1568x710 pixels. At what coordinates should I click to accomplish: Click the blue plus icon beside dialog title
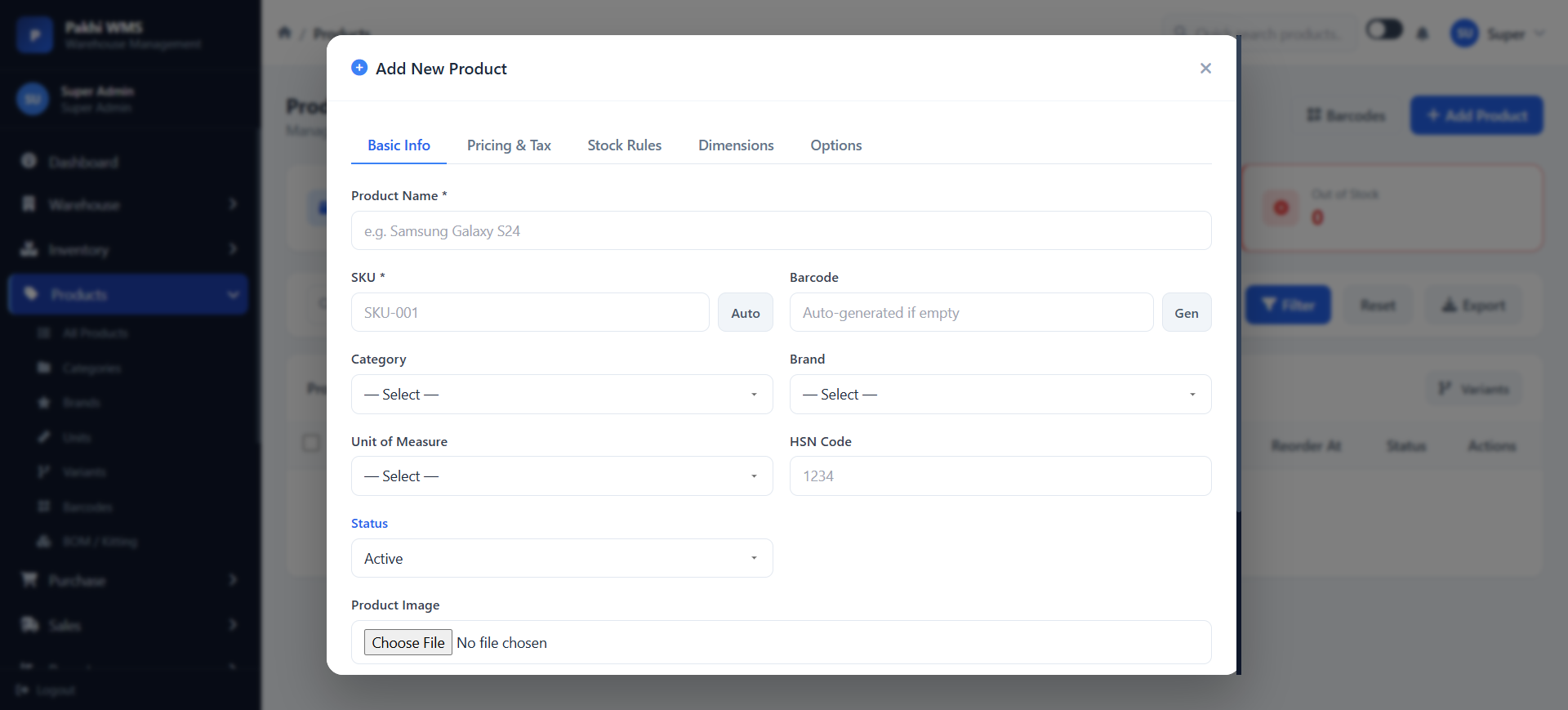[x=359, y=68]
